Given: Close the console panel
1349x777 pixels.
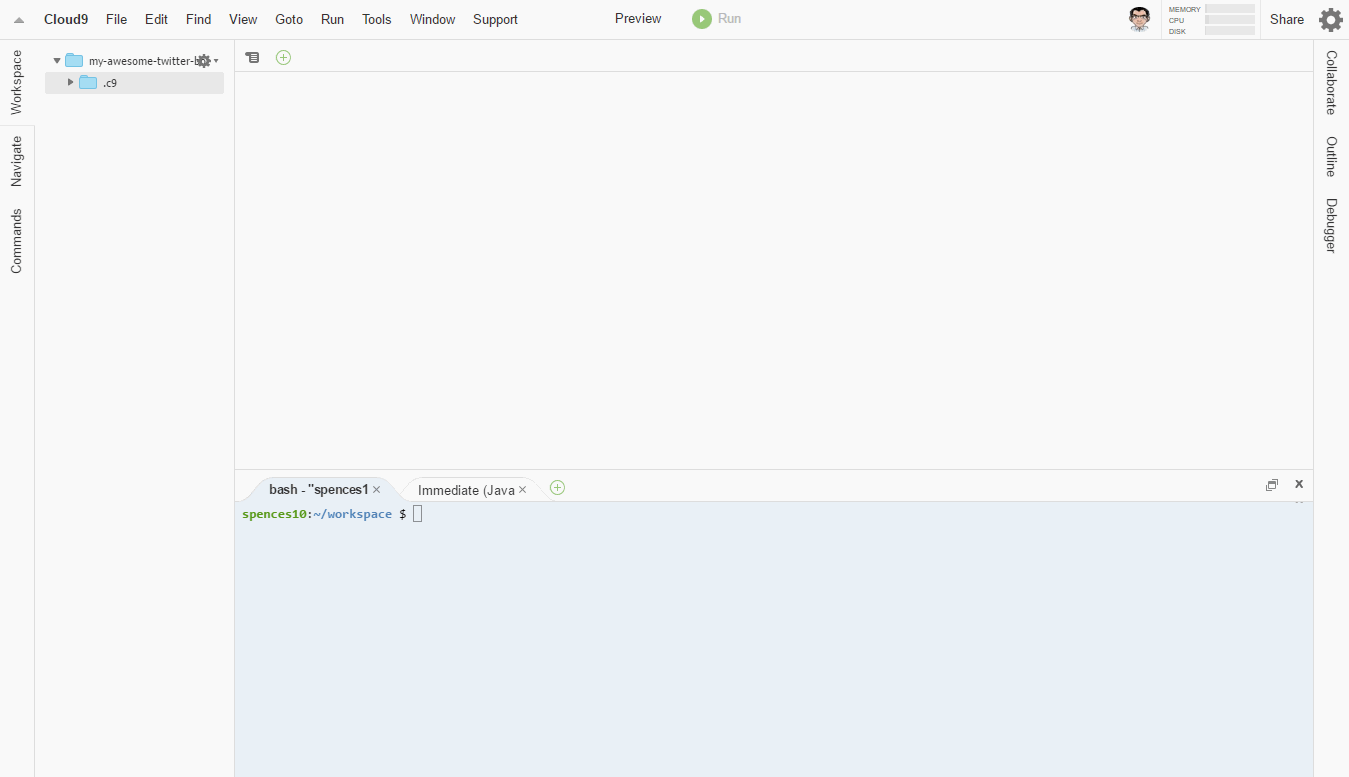Looking at the screenshot, I should coord(1299,484).
